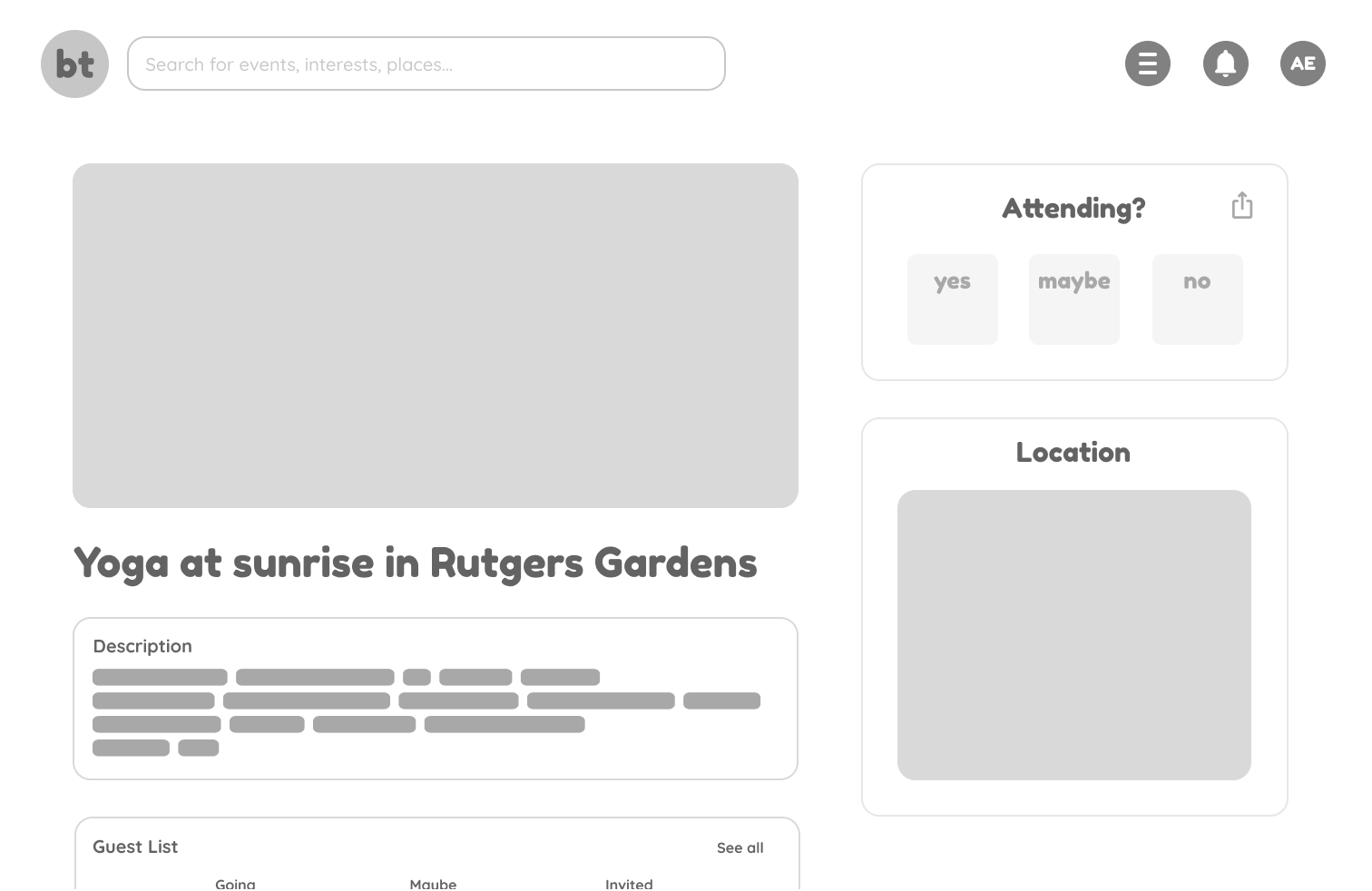Screen dimensions: 1372x891
Task: Open the hamburger menu icon
Action: (x=1147, y=64)
